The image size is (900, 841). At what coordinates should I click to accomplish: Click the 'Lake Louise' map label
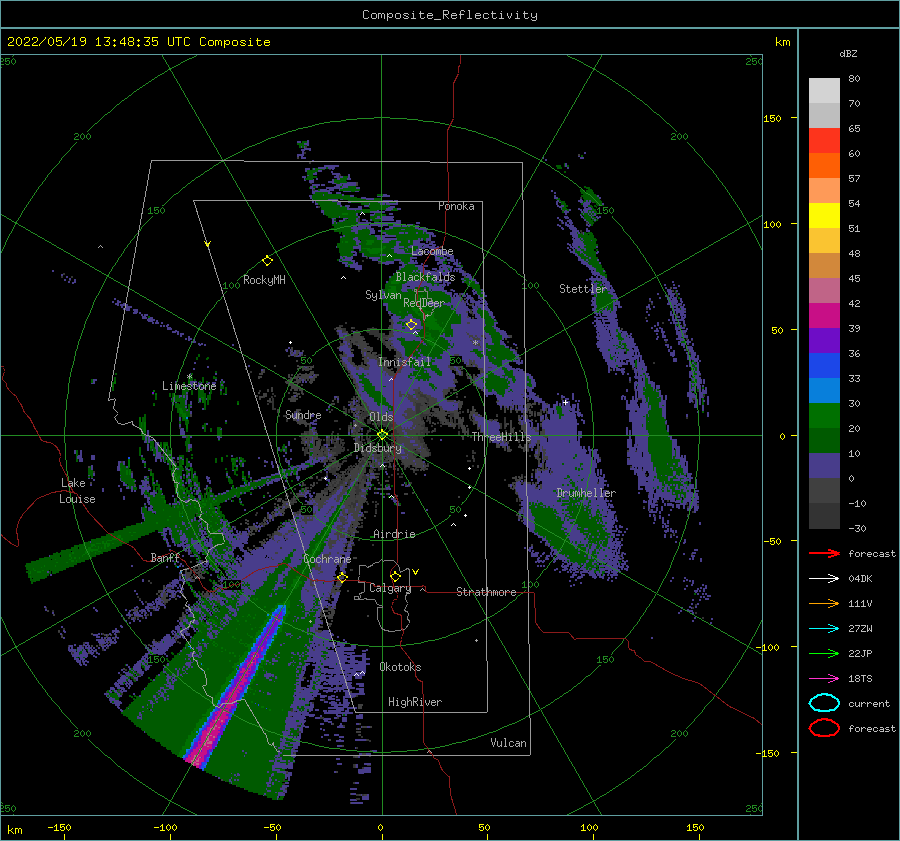point(78,491)
